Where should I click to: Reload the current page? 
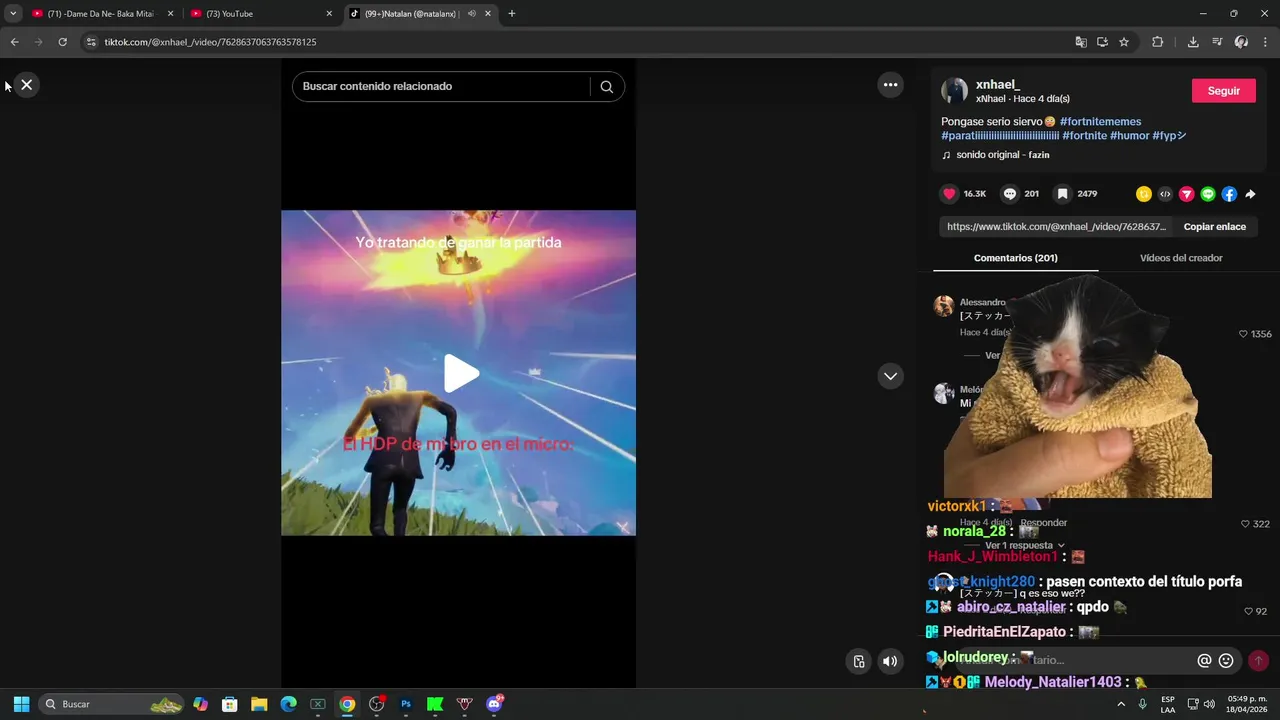click(x=62, y=42)
